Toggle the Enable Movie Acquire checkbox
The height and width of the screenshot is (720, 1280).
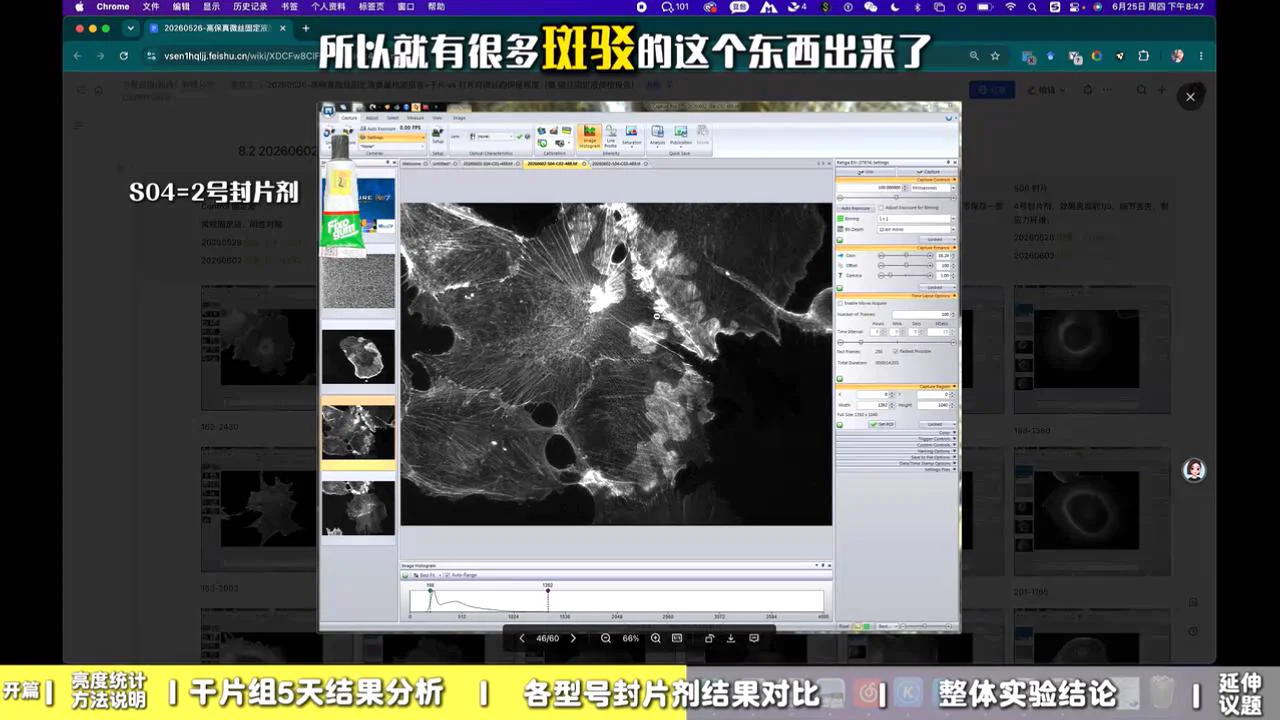[840, 303]
